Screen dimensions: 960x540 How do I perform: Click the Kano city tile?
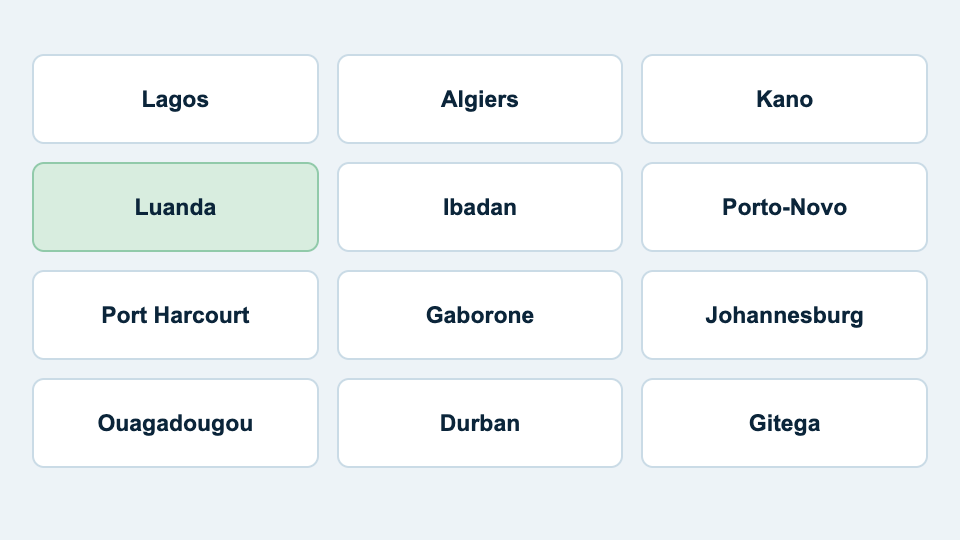click(784, 99)
